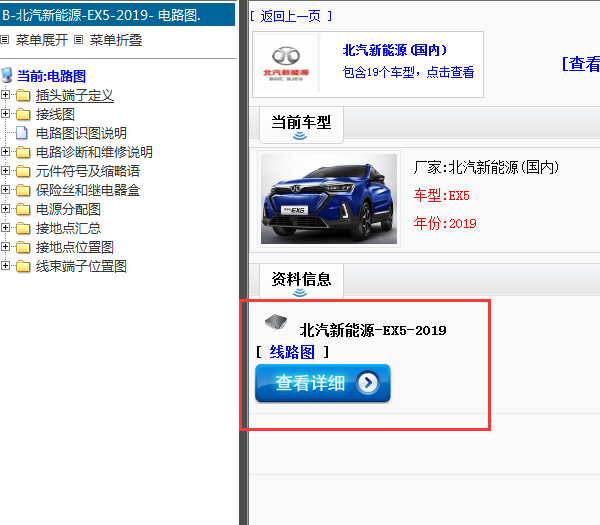This screenshot has width=600, height=525.
Task: Click the 菜单展开 list icon
Action: (5, 39)
